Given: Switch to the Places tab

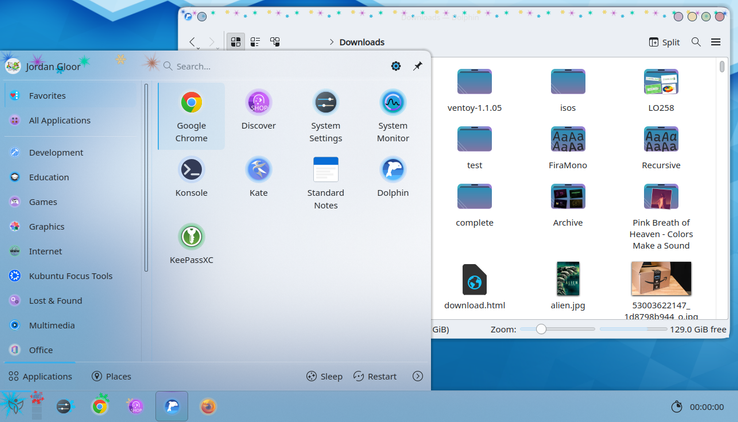Looking at the screenshot, I should [112, 376].
